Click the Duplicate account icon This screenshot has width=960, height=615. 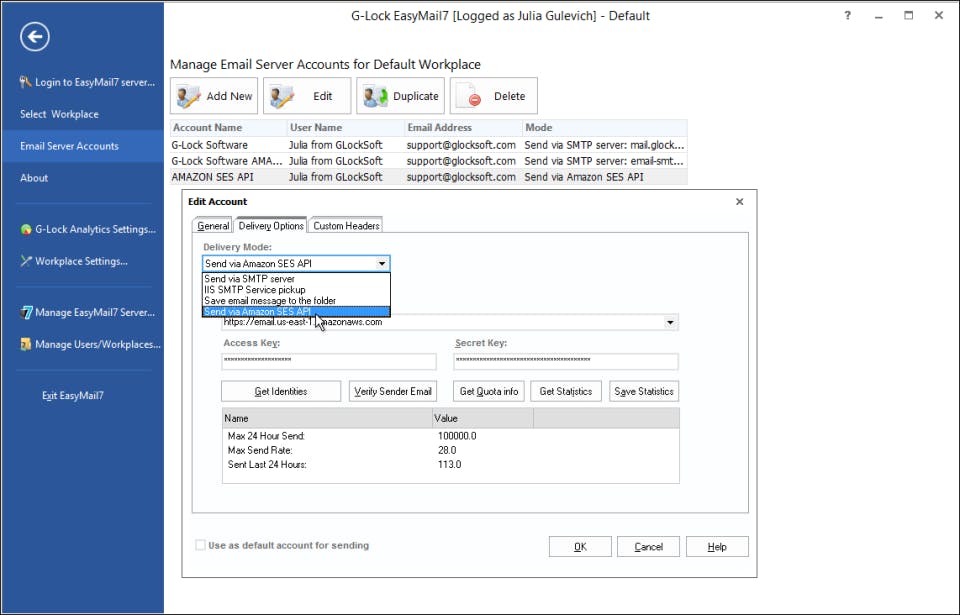[x=375, y=96]
